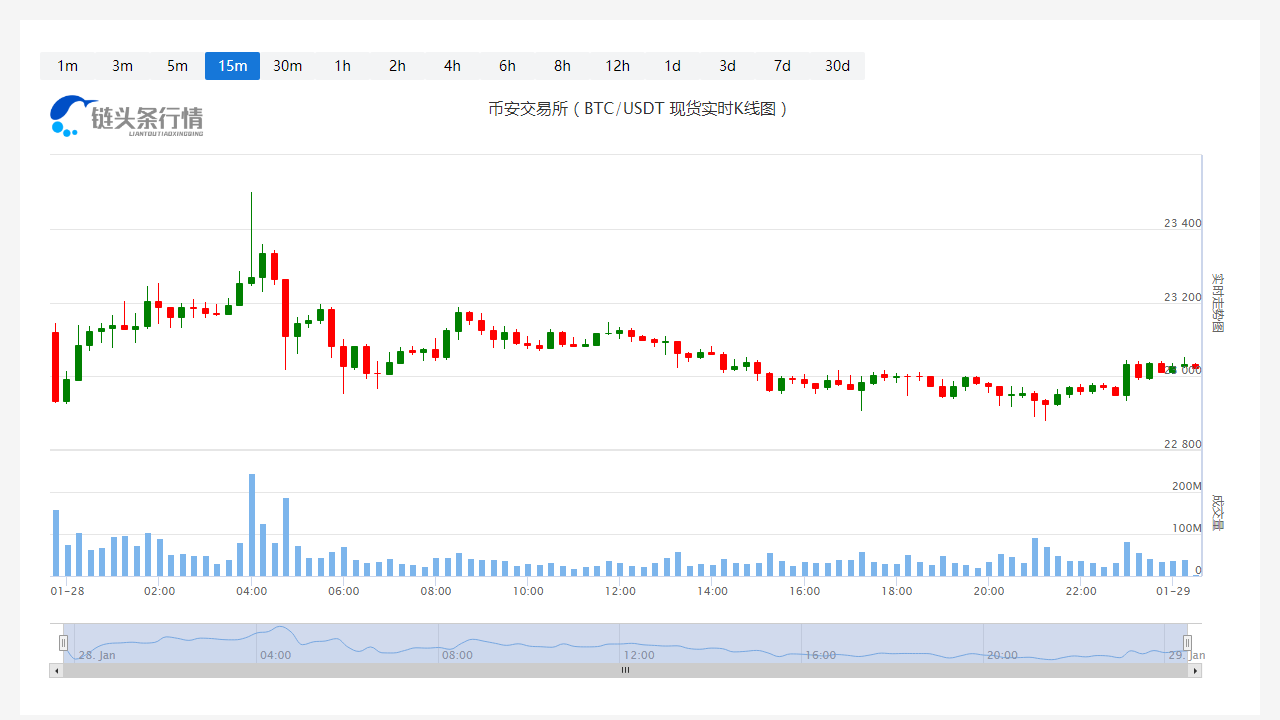Select the 3m interval tab

pyautogui.click(x=122, y=66)
